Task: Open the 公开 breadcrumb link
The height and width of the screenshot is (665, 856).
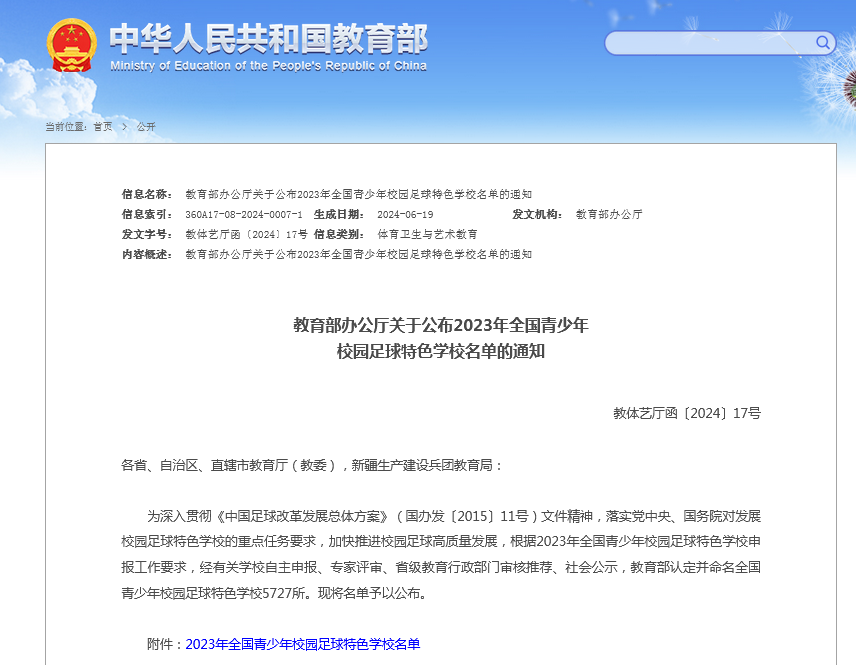Action: pyautogui.click(x=146, y=127)
